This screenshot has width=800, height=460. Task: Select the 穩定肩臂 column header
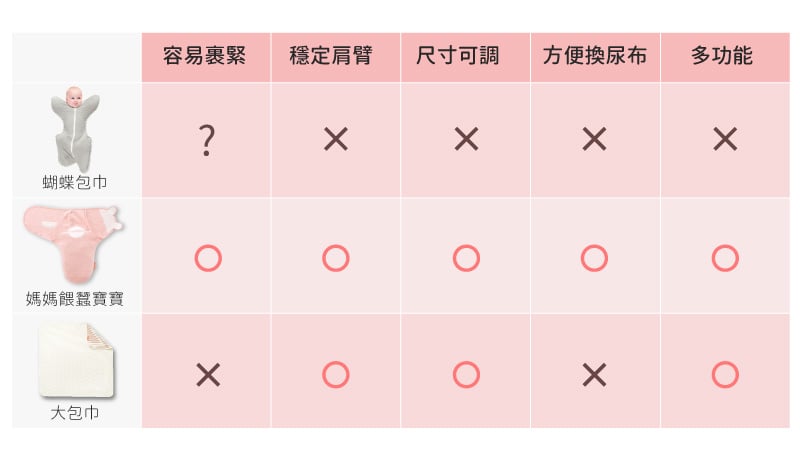click(x=335, y=56)
